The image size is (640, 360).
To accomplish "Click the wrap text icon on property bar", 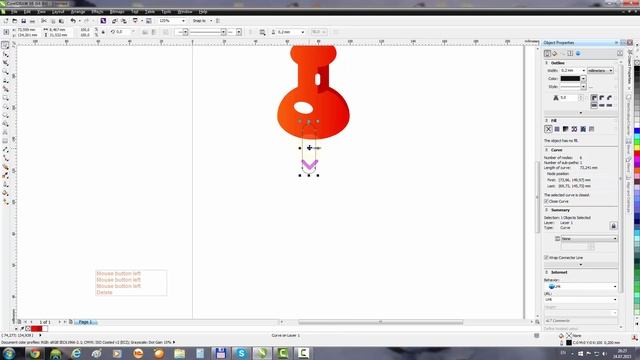I will pos(262,32).
